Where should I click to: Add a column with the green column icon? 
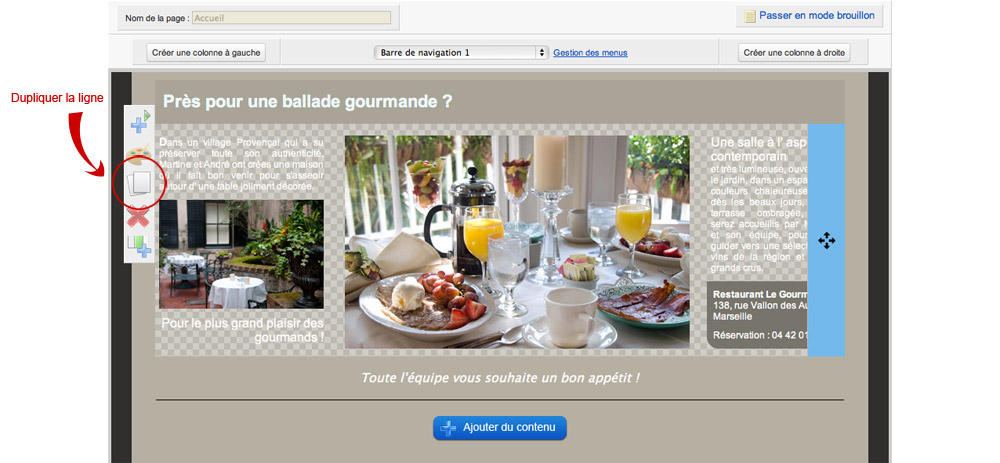point(139,247)
